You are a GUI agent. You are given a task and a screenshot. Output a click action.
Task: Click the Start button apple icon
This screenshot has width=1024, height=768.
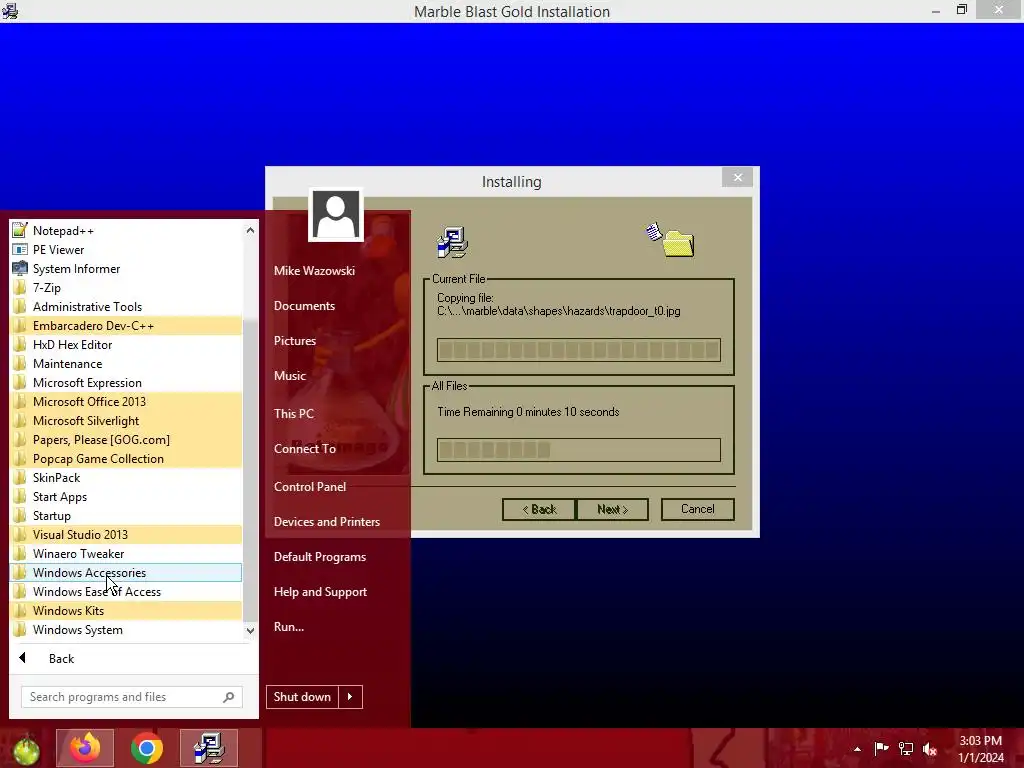pyautogui.click(x=25, y=749)
